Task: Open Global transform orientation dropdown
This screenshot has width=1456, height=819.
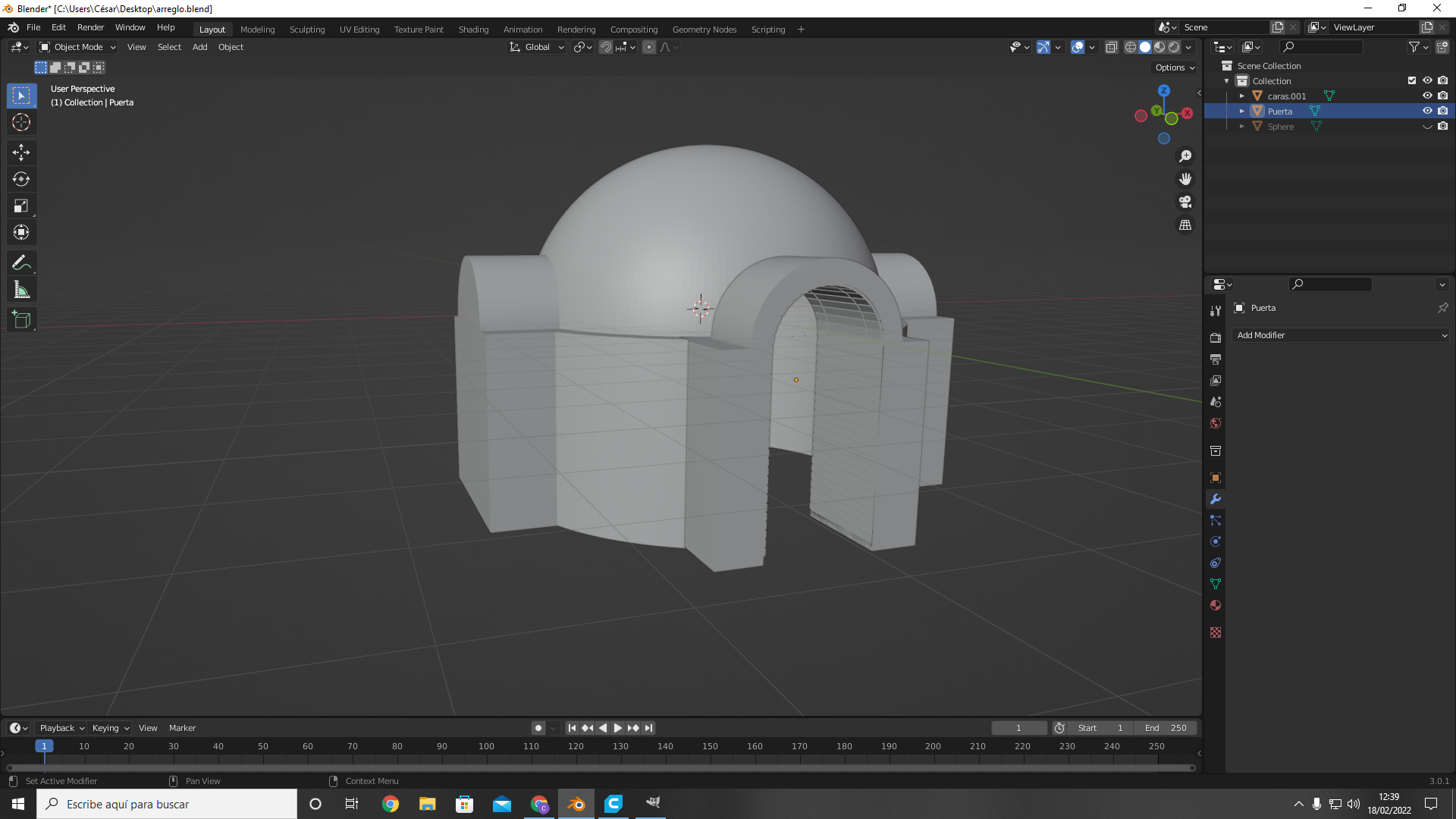Action: [x=537, y=47]
